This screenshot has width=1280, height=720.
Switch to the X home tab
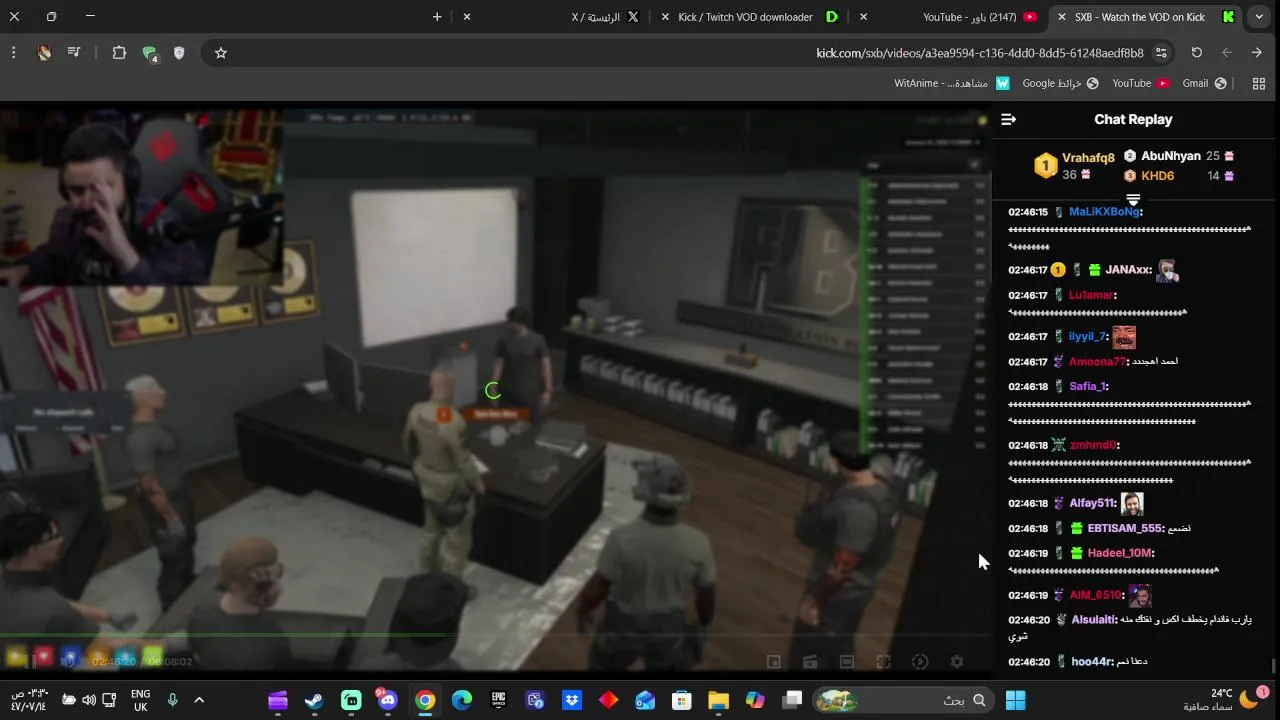(552, 17)
